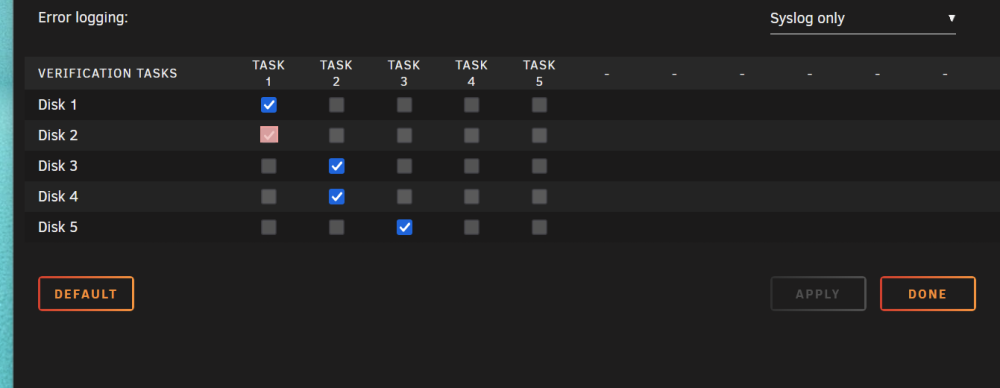Check Disk 5 under Task 4
The width and height of the screenshot is (1000, 388).
471,227
